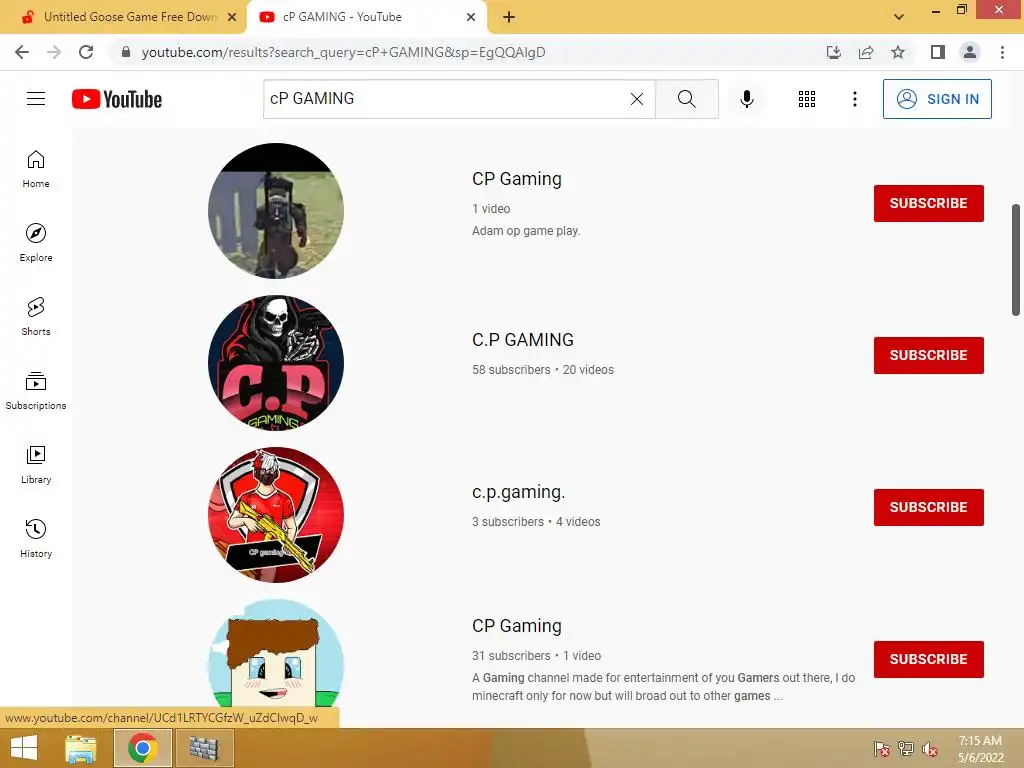The width and height of the screenshot is (1024, 768).
Task: Open the c.p.gaming. channel title
Action: (519, 492)
